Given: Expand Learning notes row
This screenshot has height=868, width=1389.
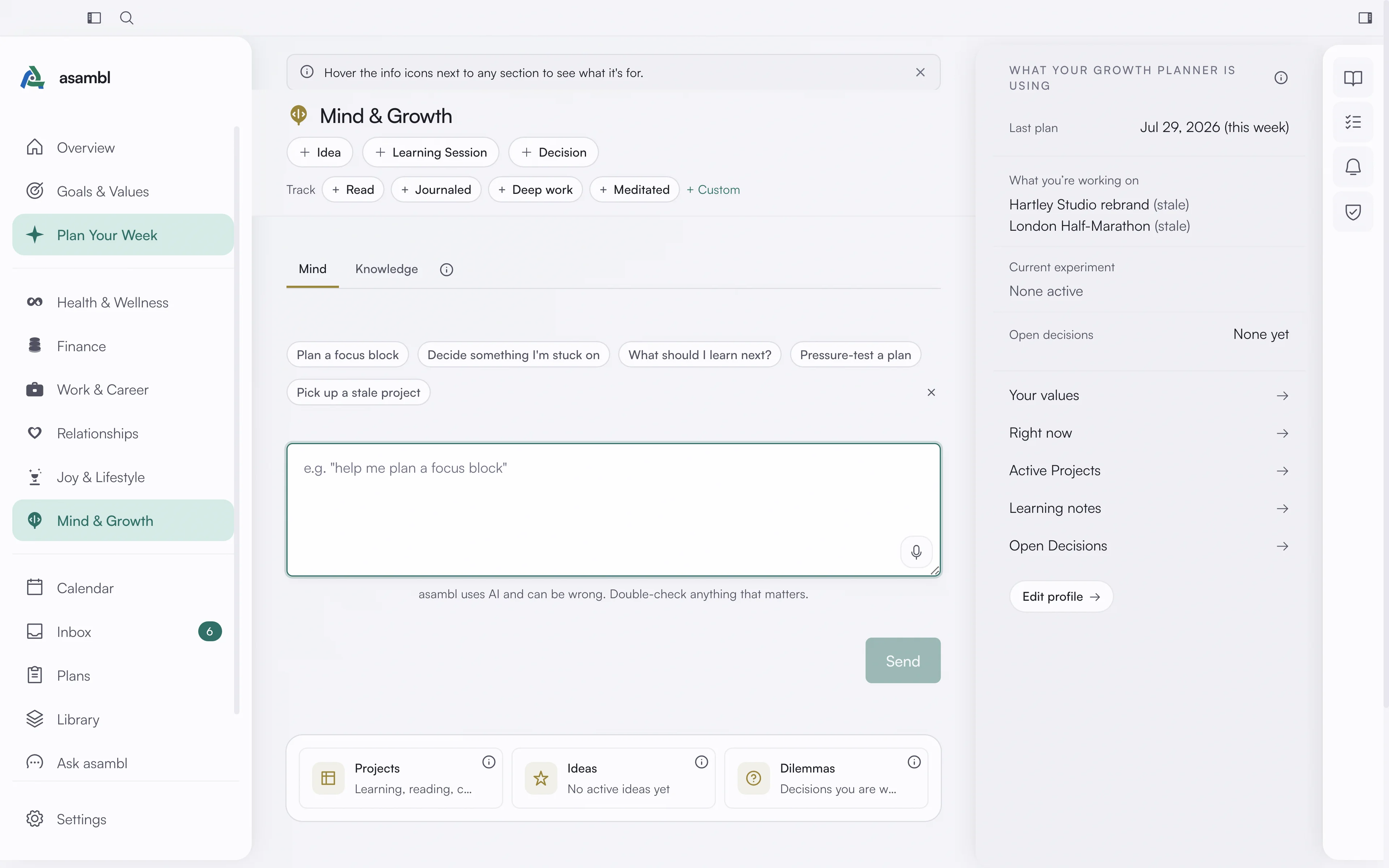Looking at the screenshot, I should [1148, 509].
